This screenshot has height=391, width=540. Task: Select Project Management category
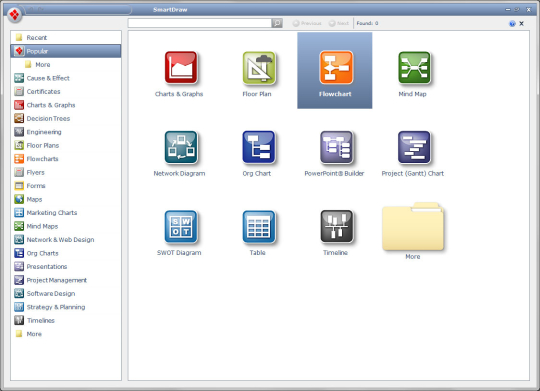coord(66,280)
